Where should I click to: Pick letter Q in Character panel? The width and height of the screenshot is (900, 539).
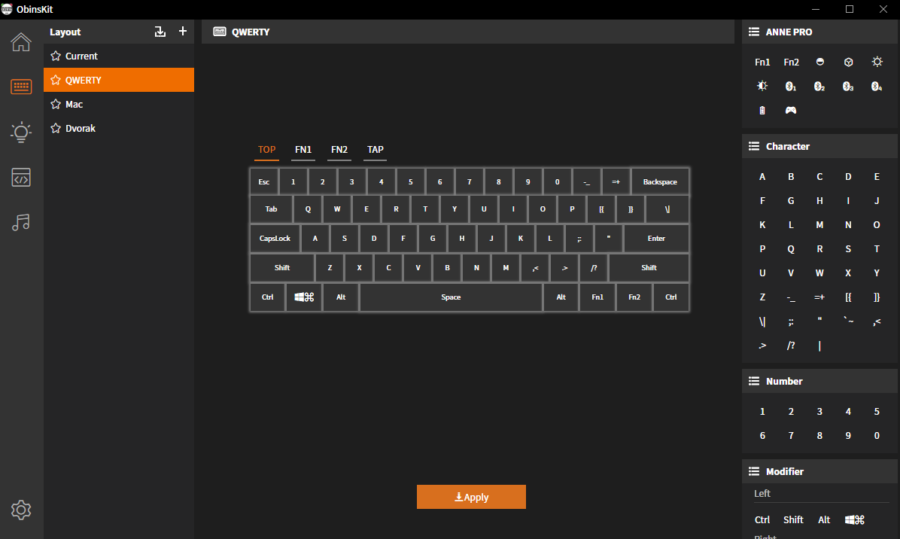pyautogui.click(x=791, y=249)
